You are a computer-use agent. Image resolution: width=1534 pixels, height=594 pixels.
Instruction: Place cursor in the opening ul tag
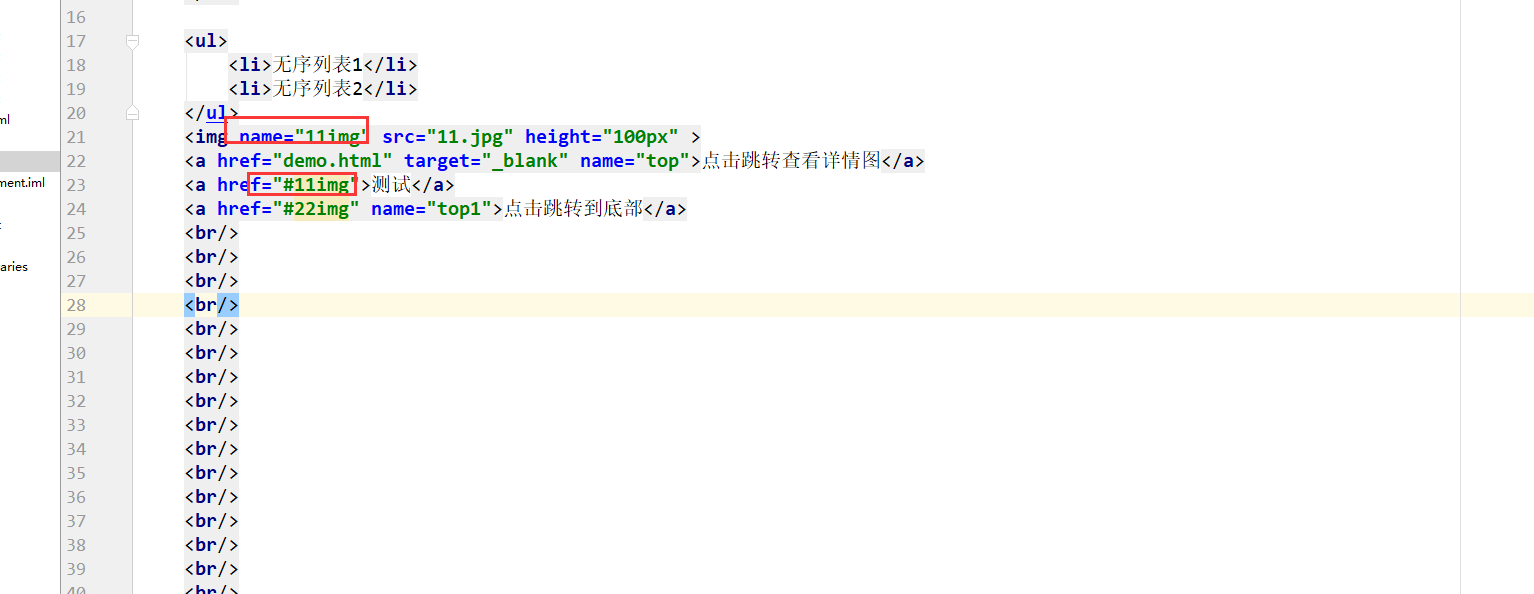coord(206,41)
